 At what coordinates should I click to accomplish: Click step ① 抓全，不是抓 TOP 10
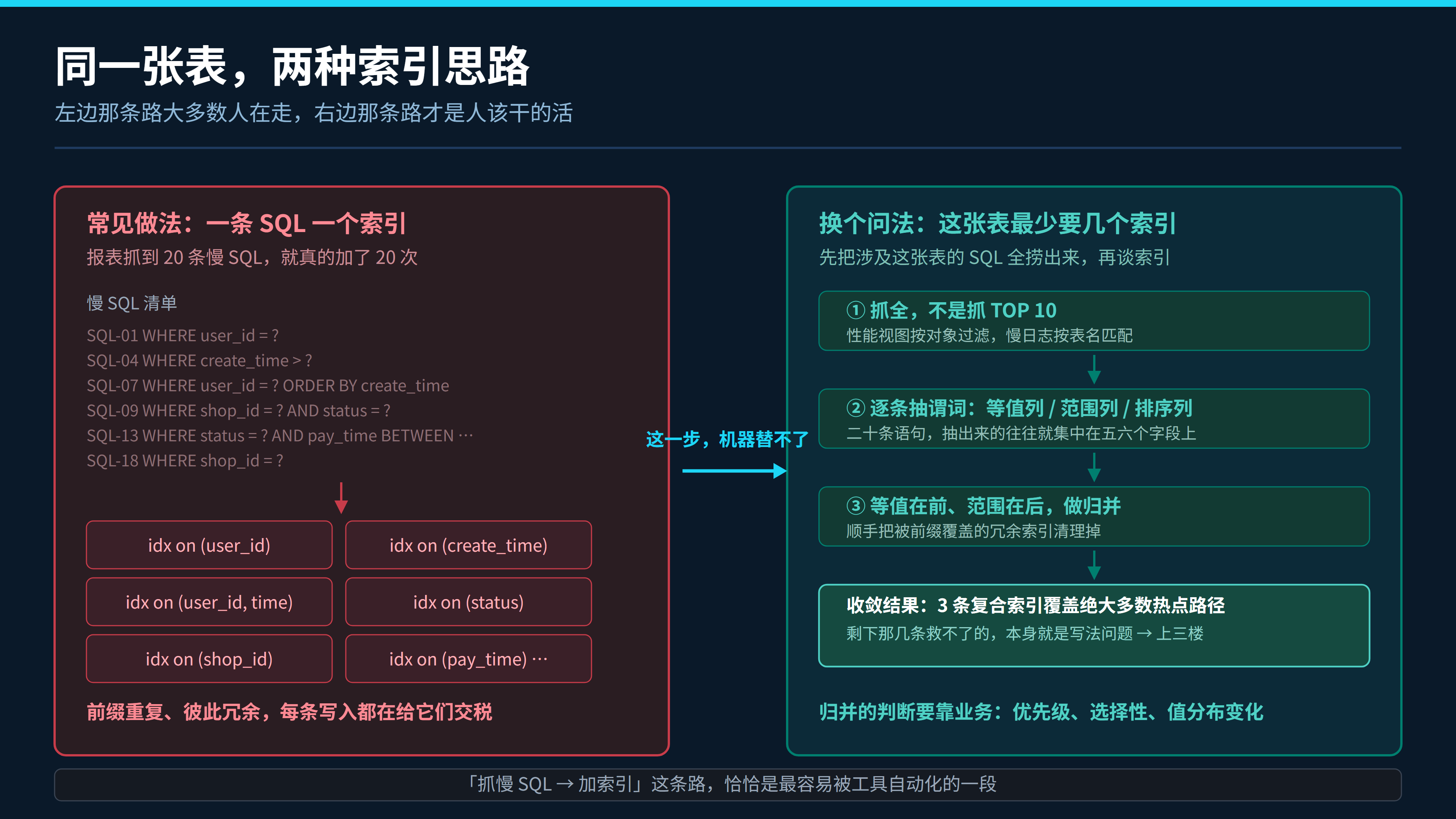(x=951, y=310)
